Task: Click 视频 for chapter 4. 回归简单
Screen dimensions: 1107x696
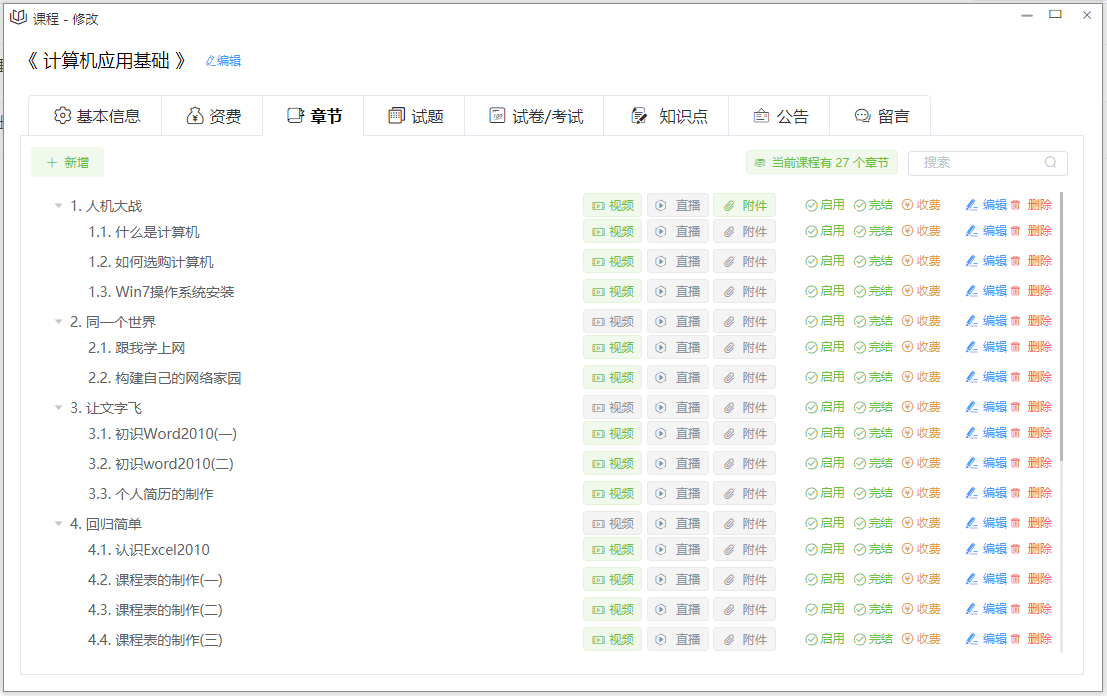Action: click(x=612, y=523)
